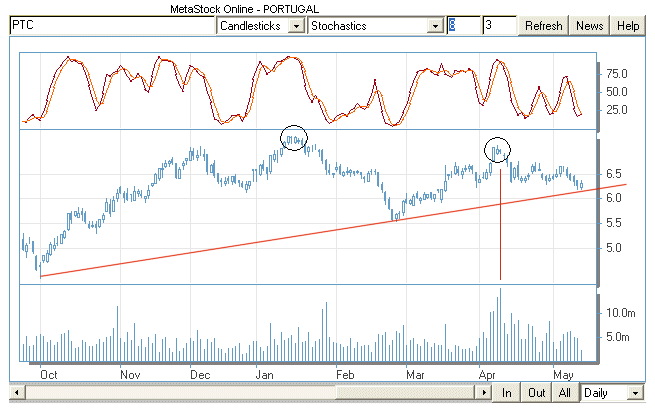Viewport: 655px width, 411px height.
Task: Click the 6.0 price scale label
Action: (x=614, y=198)
